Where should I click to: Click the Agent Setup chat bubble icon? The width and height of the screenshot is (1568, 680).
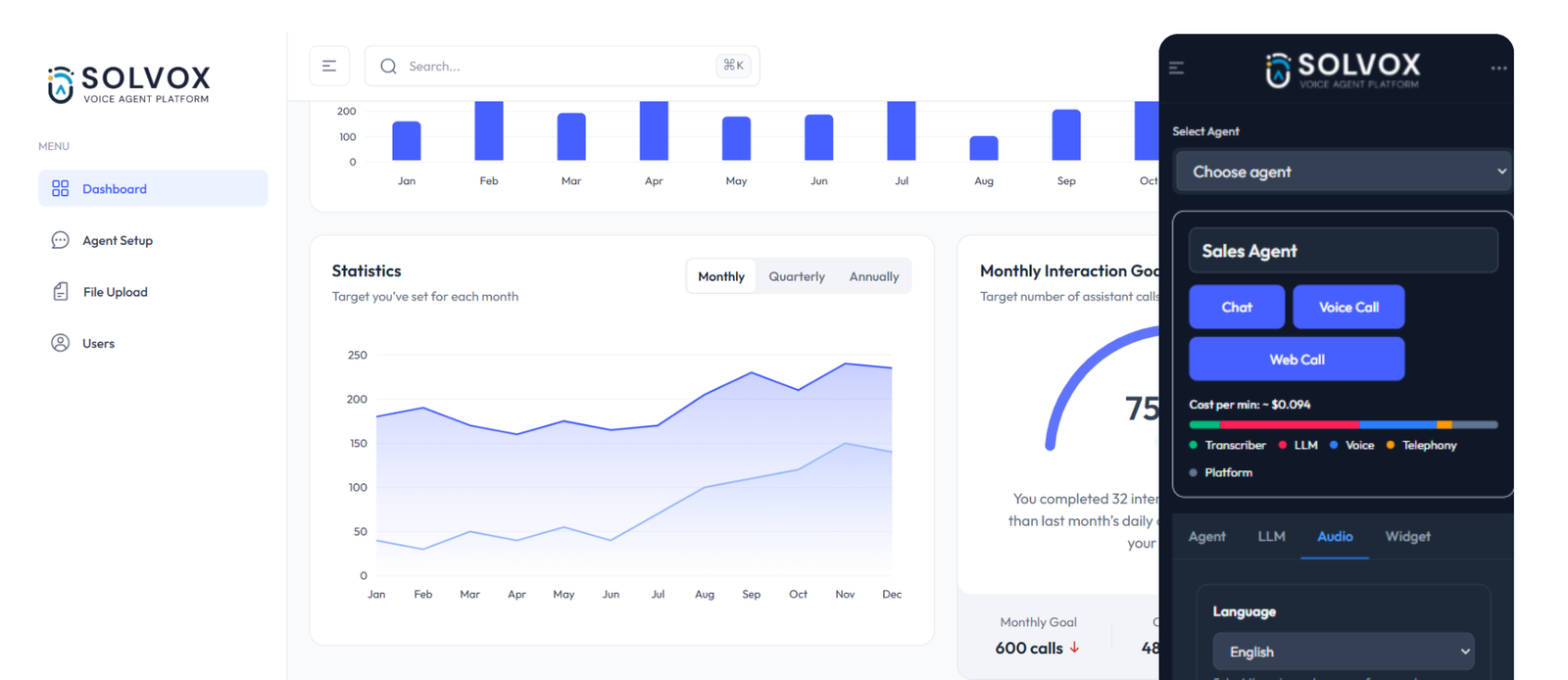coord(60,240)
